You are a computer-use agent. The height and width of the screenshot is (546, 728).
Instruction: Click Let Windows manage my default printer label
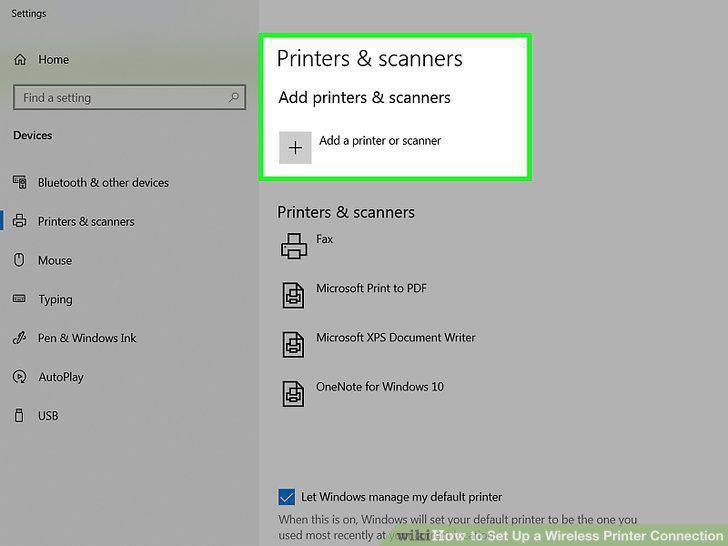pos(402,497)
